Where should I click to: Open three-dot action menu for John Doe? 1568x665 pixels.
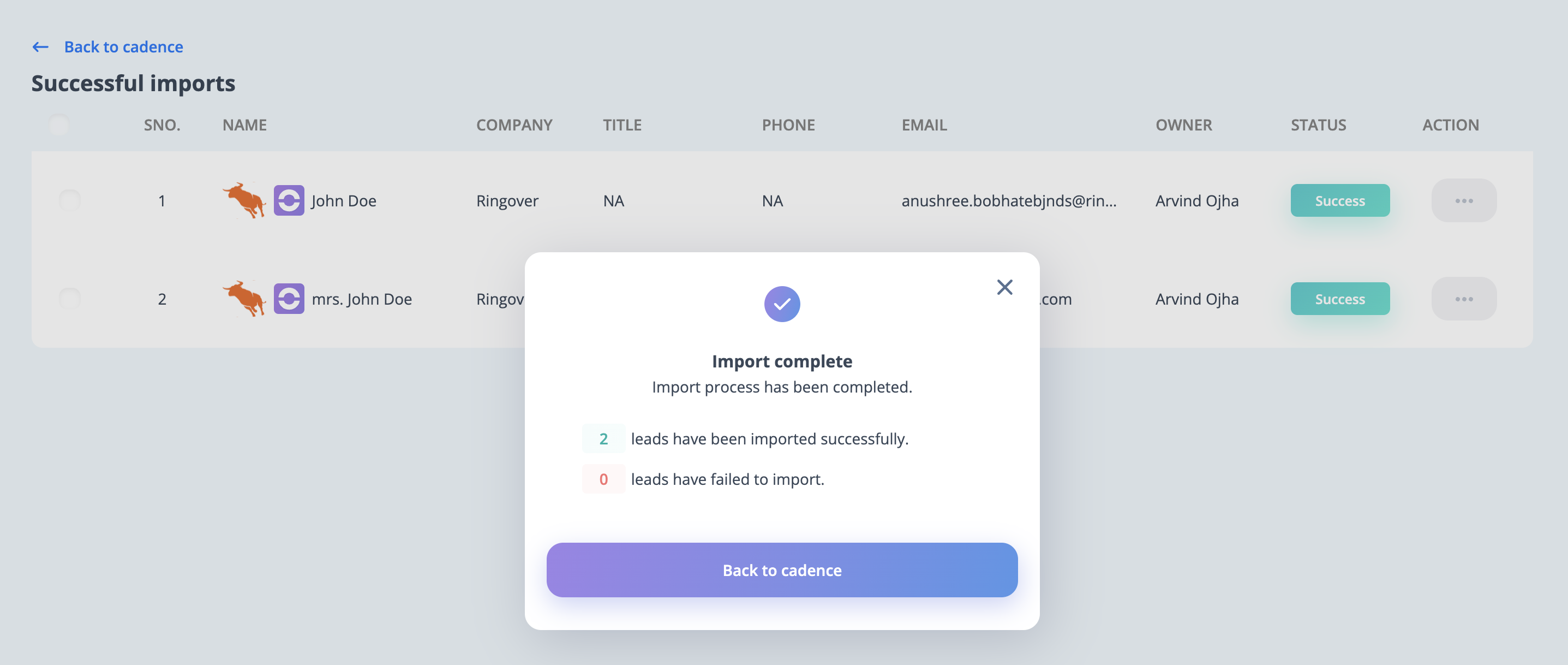[1463, 200]
